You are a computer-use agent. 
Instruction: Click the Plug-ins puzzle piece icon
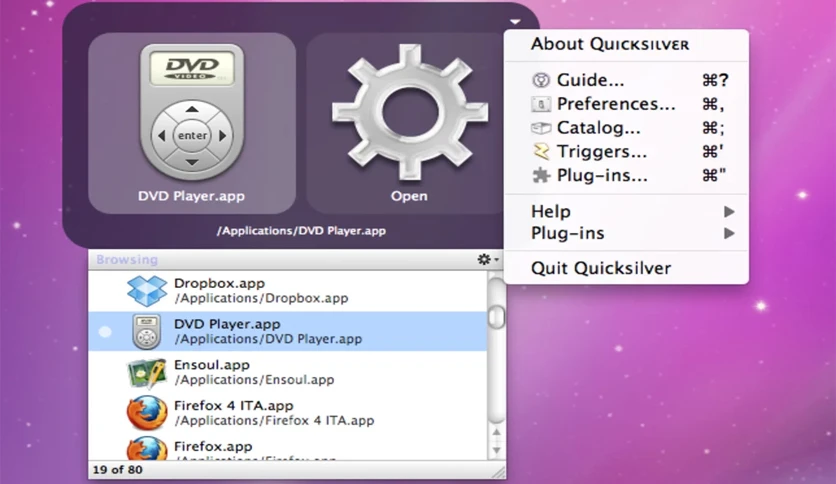[541, 175]
